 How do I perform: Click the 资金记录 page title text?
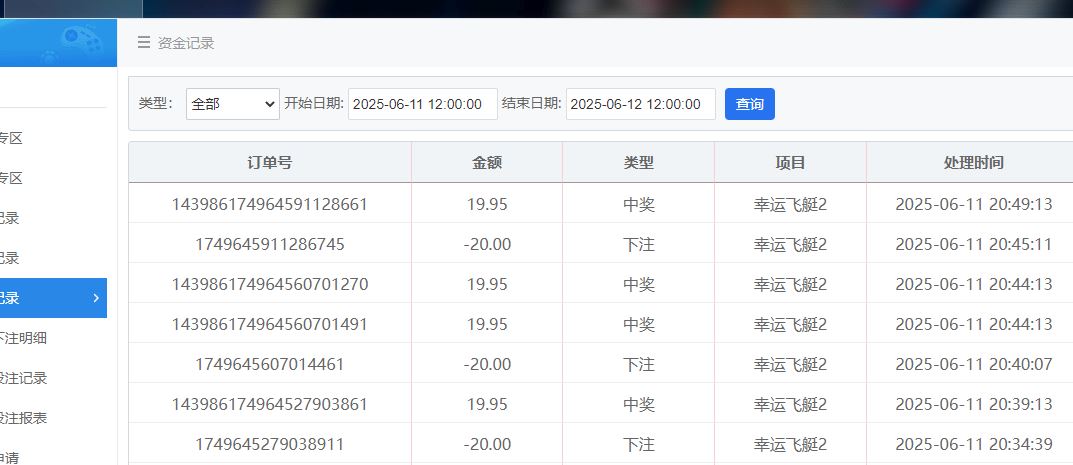(x=186, y=43)
